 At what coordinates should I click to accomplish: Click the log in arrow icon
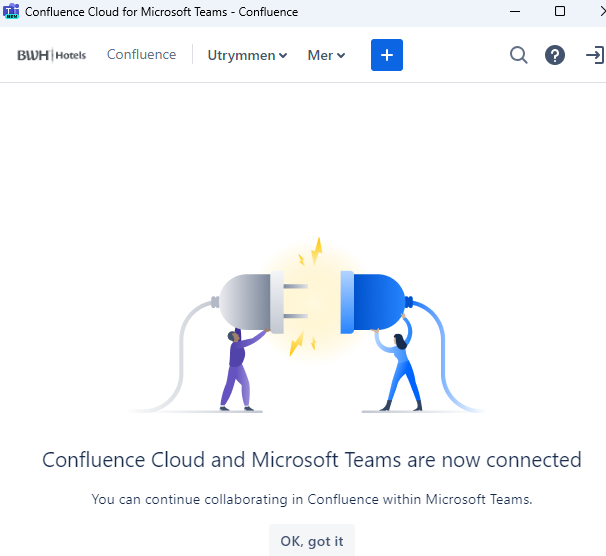[x=595, y=55]
